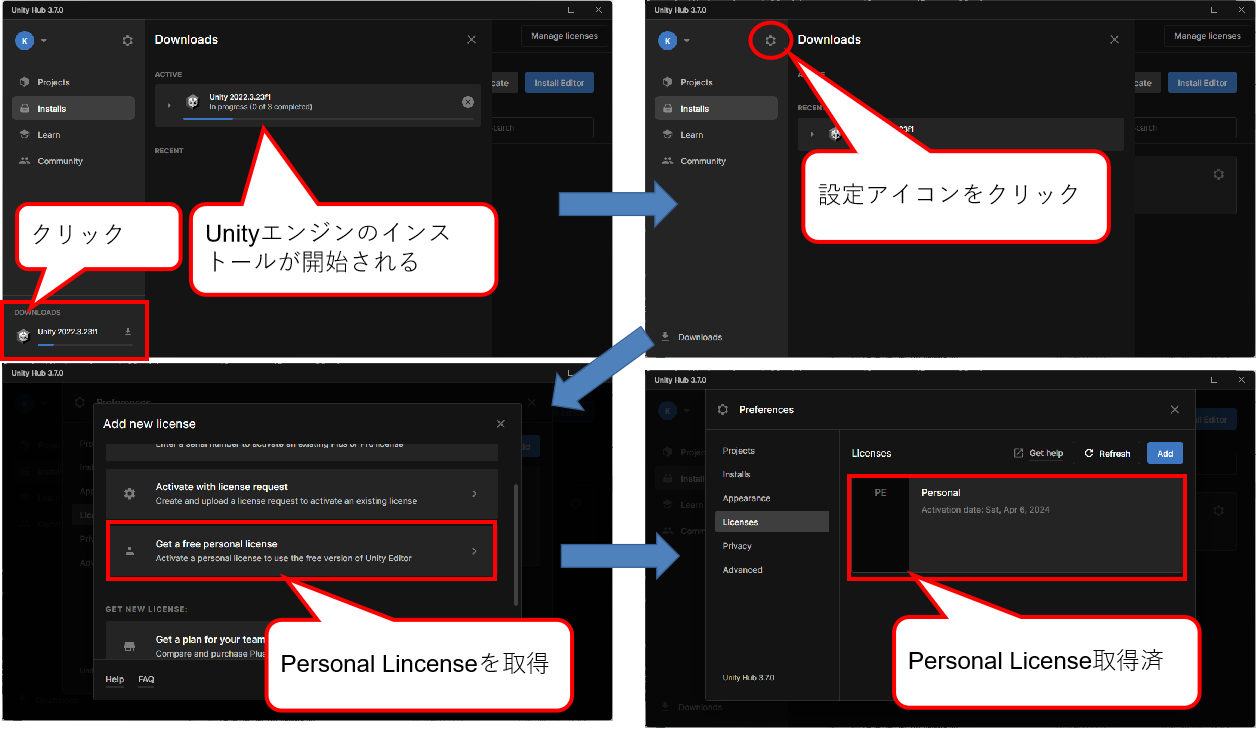Click Manage licenses in in-progress Downloads window

564,36
